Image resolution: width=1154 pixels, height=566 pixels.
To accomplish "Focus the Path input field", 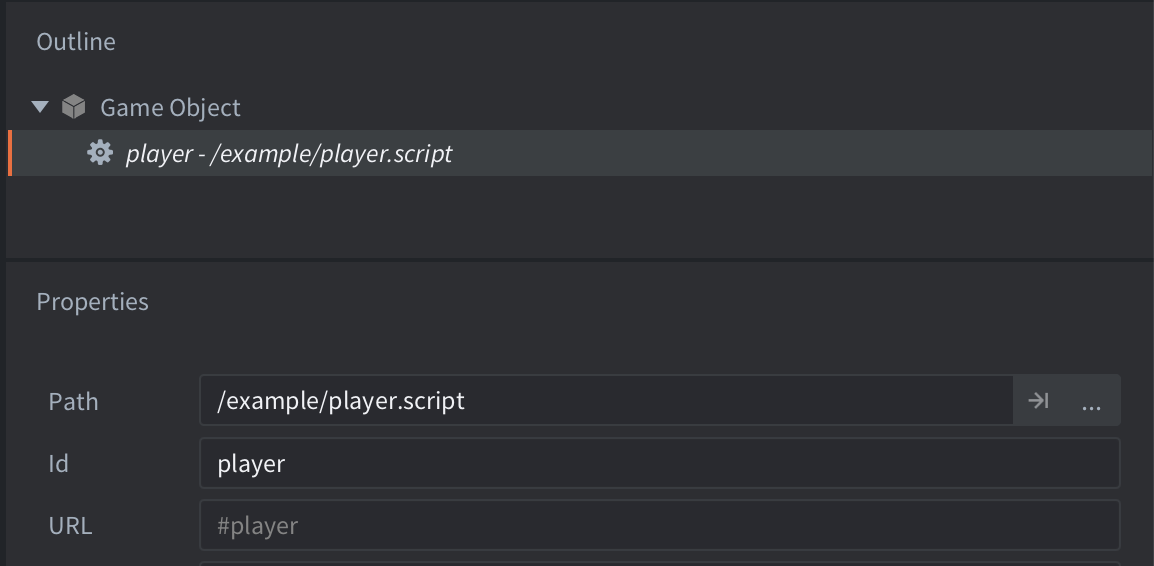I will (x=606, y=400).
